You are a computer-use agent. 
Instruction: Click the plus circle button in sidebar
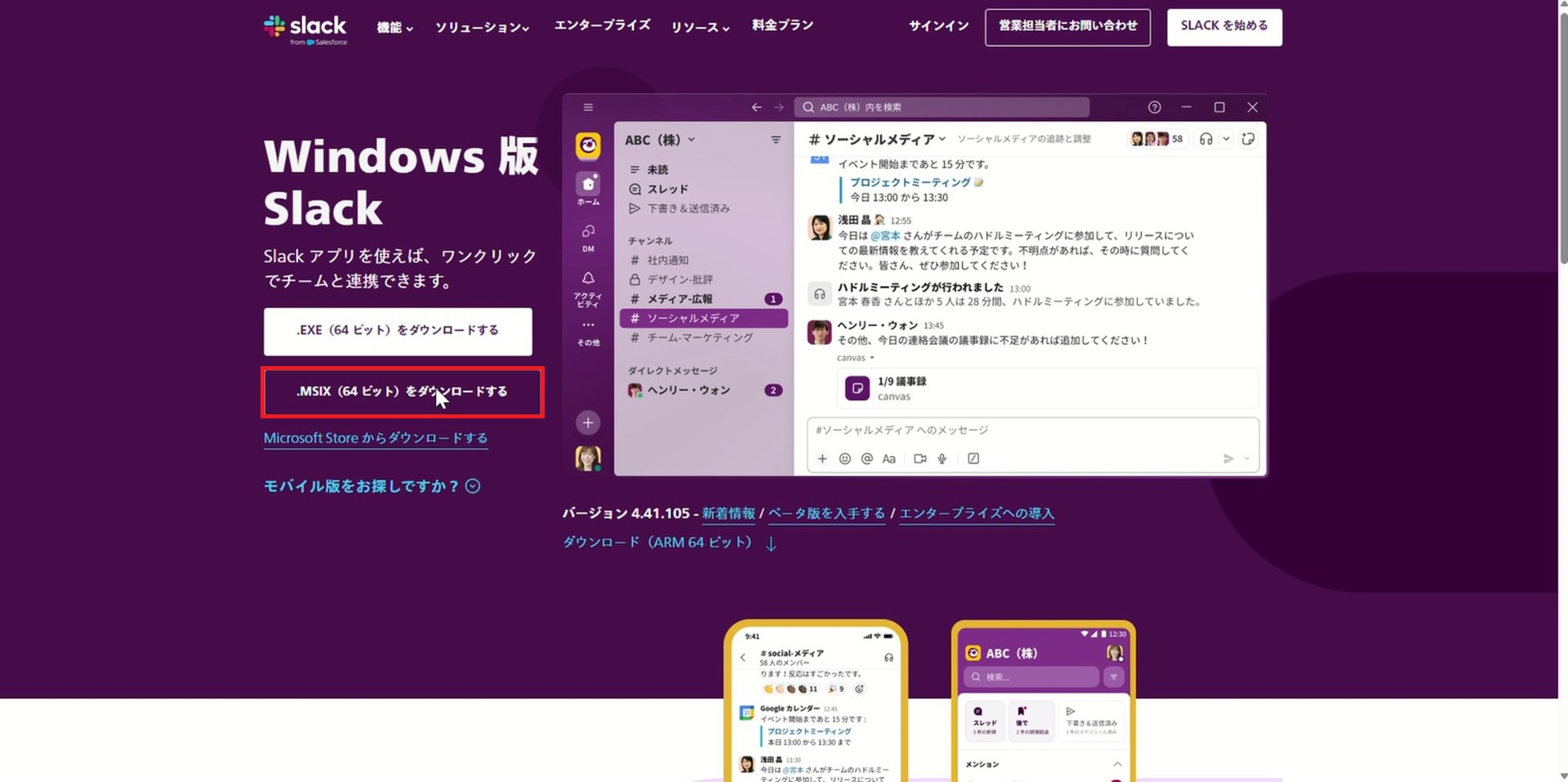point(588,422)
